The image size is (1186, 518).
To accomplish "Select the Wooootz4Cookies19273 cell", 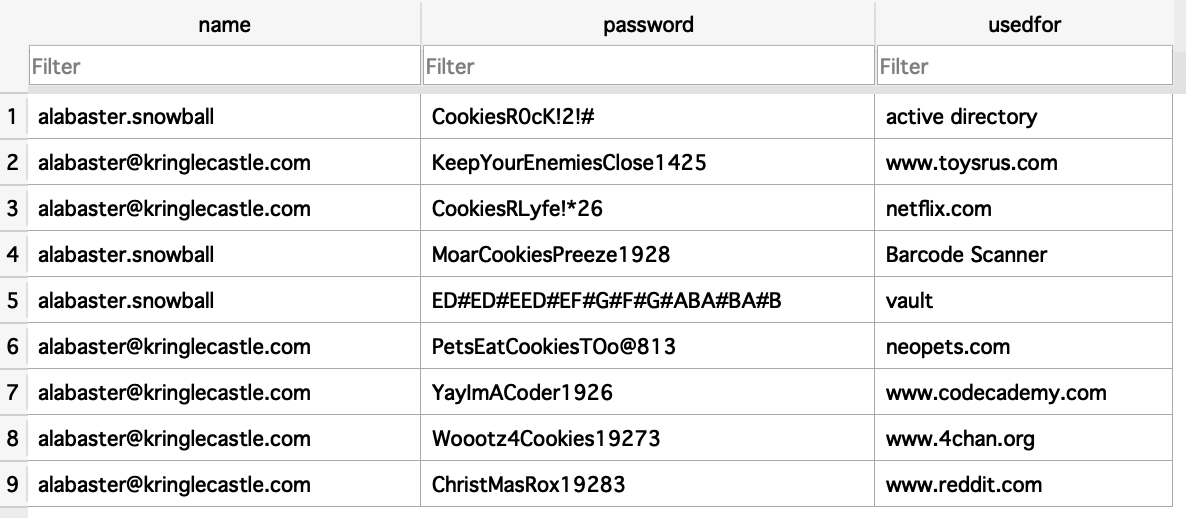I will click(x=647, y=439).
